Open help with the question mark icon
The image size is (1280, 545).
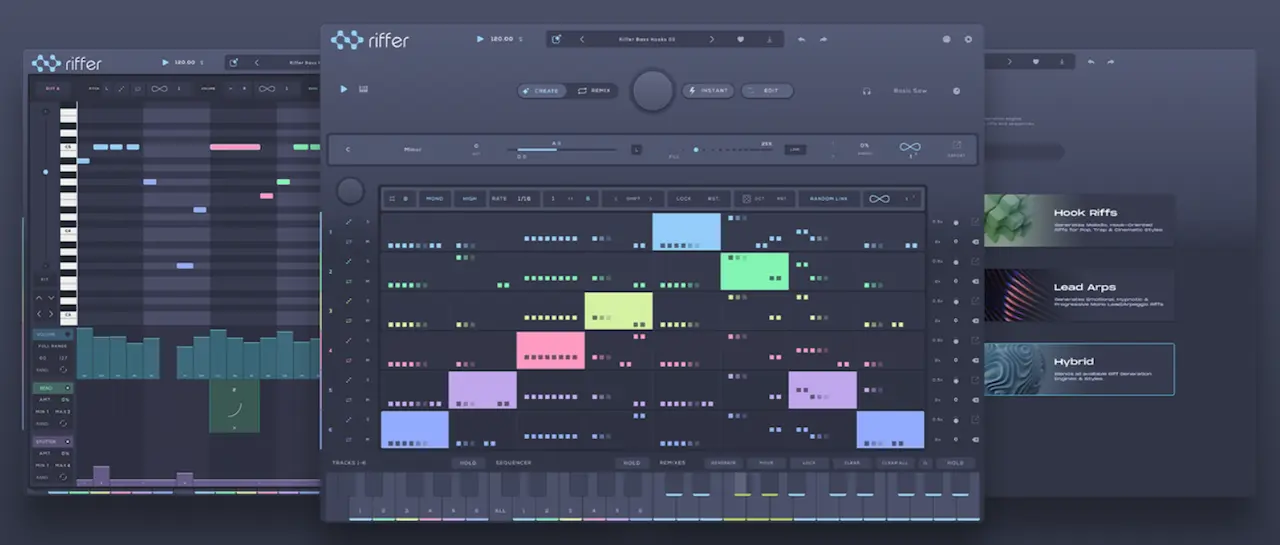point(956,91)
